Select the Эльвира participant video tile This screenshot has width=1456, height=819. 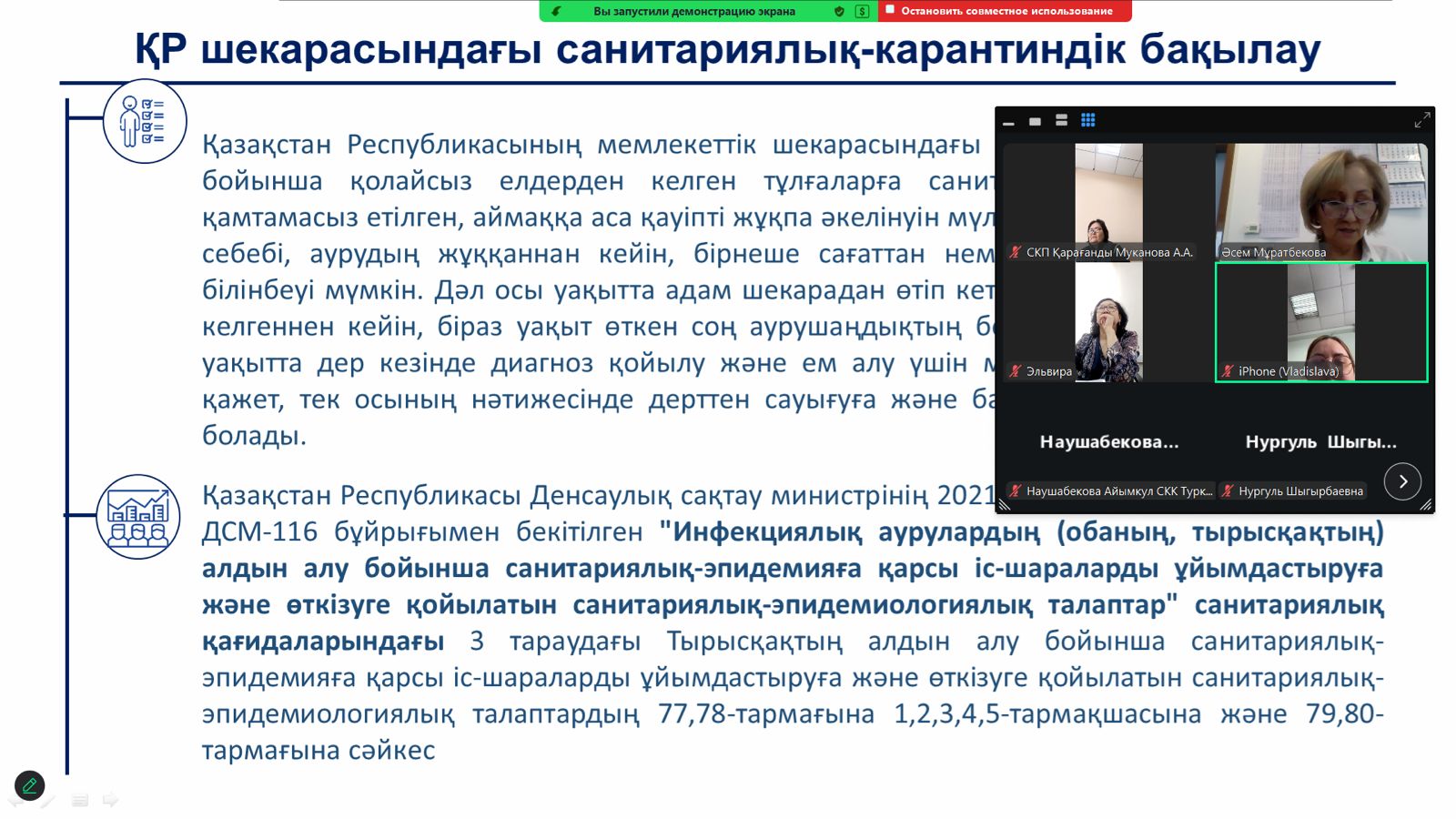[1108, 322]
